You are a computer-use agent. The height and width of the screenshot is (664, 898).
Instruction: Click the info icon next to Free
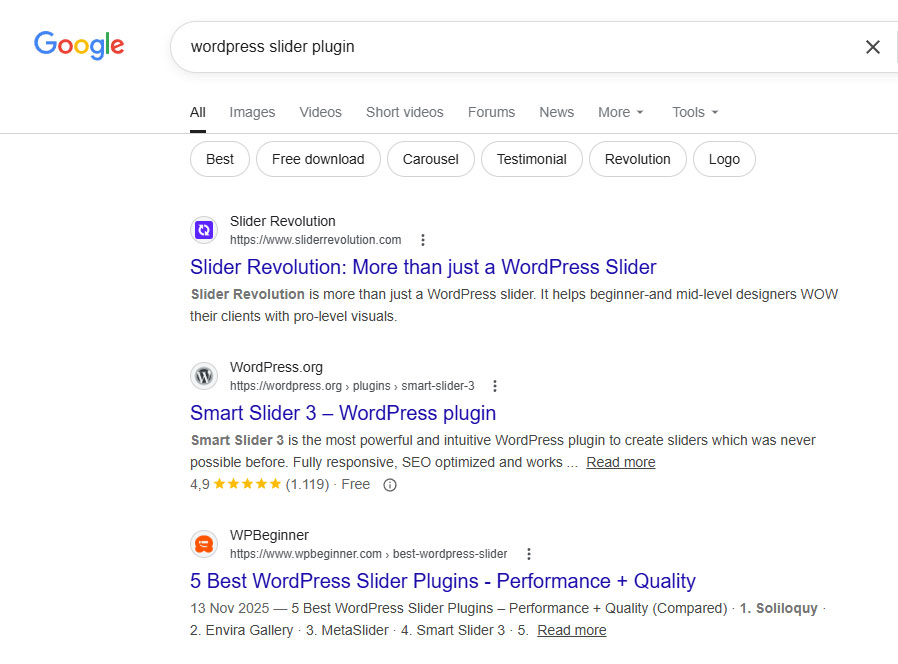point(390,485)
